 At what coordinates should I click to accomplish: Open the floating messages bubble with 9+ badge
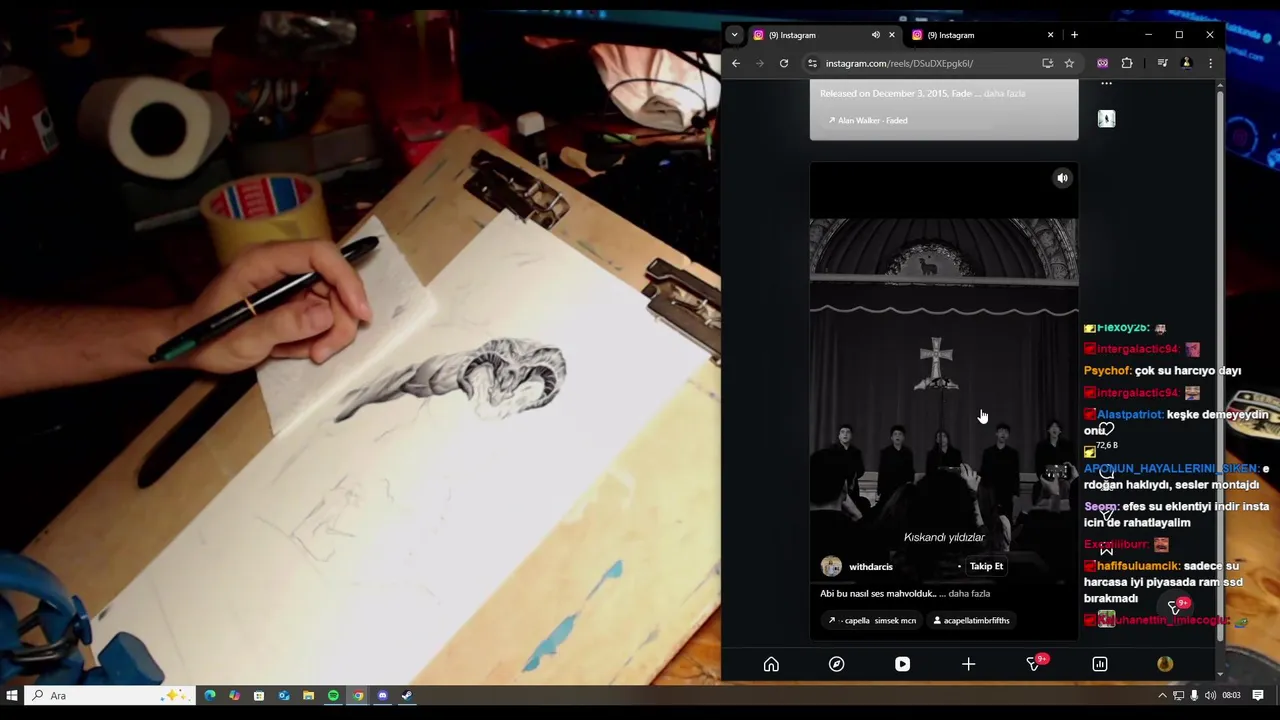coord(1176,606)
